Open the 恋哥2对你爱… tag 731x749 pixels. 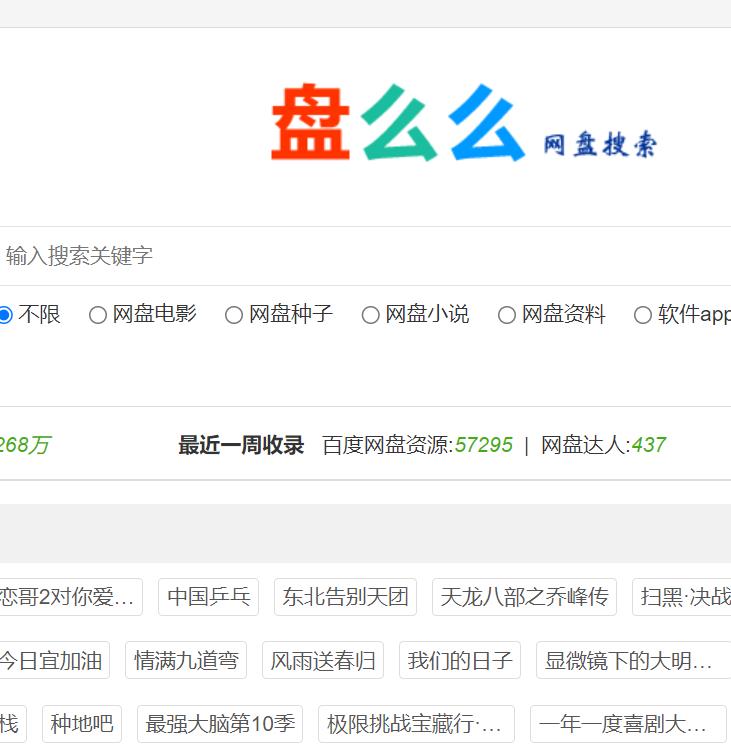(x=69, y=597)
